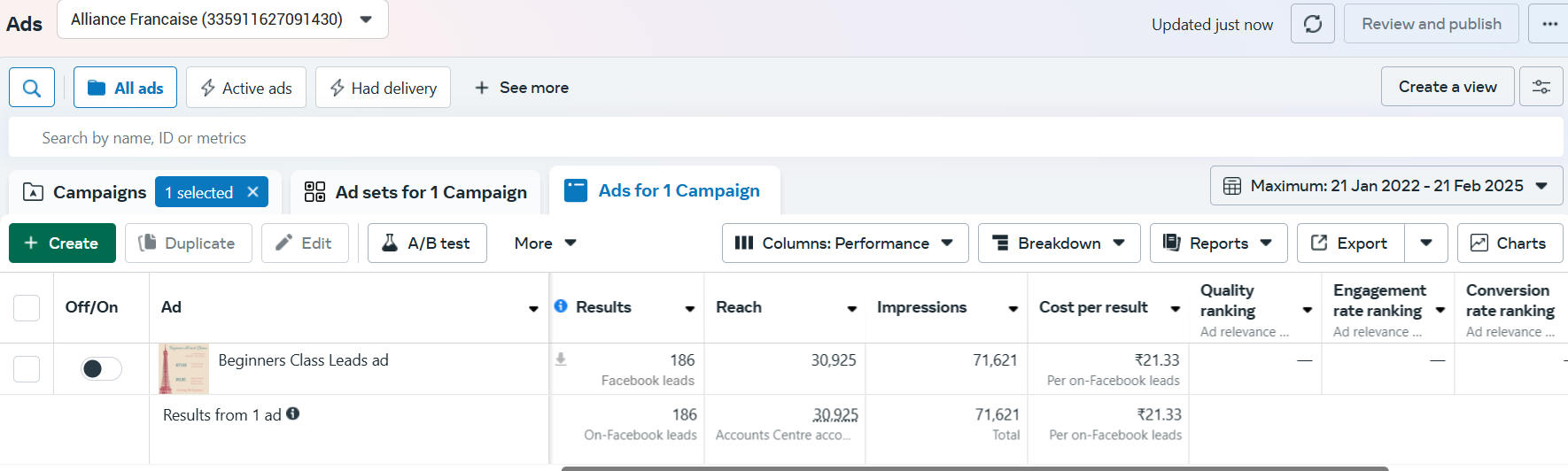
Task: Click the refresh data icon
Action: pyautogui.click(x=1312, y=24)
